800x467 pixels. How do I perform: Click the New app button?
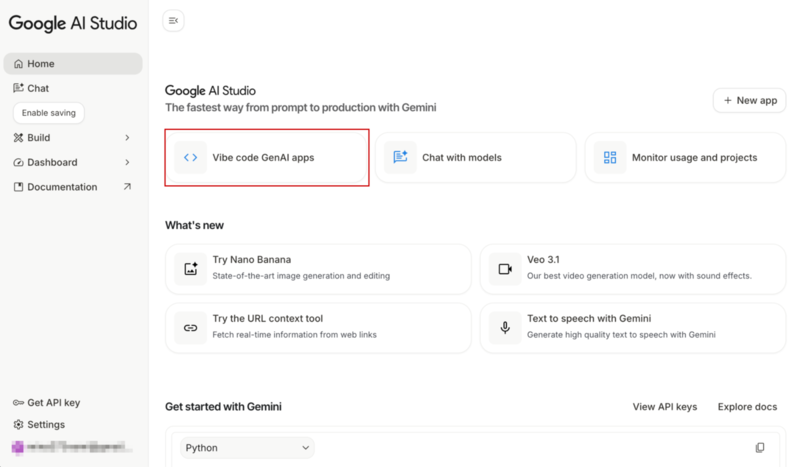pyautogui.click(x=749, y=101)
